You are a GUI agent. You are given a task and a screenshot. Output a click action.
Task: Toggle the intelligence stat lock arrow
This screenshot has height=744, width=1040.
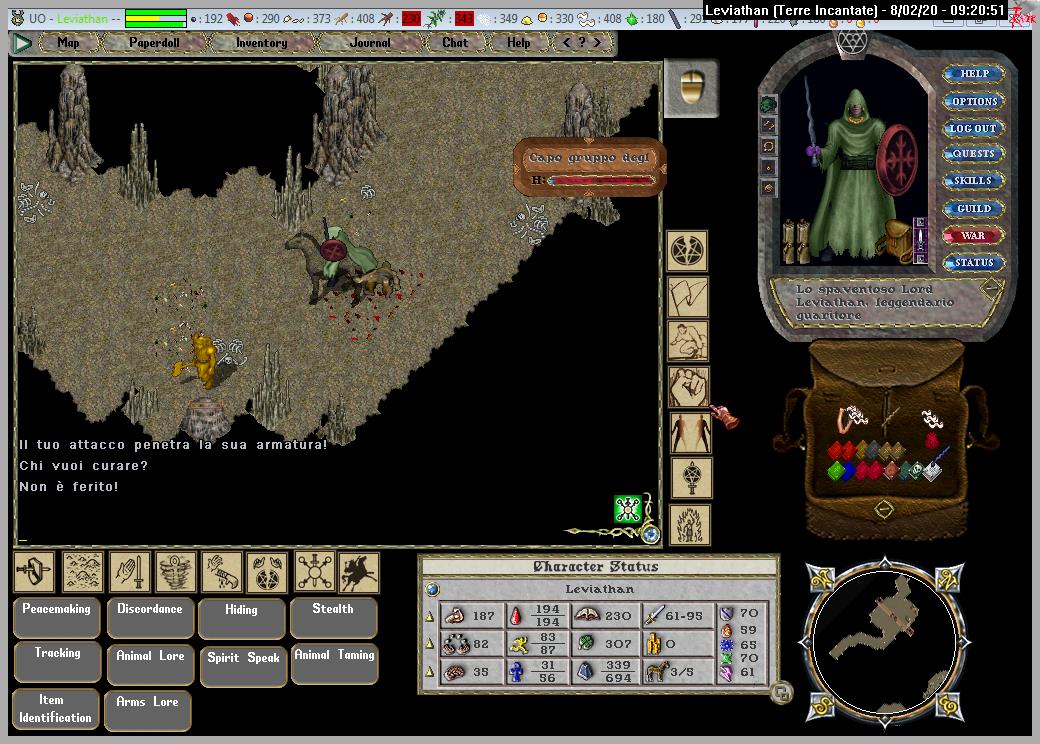coord(430,672)
